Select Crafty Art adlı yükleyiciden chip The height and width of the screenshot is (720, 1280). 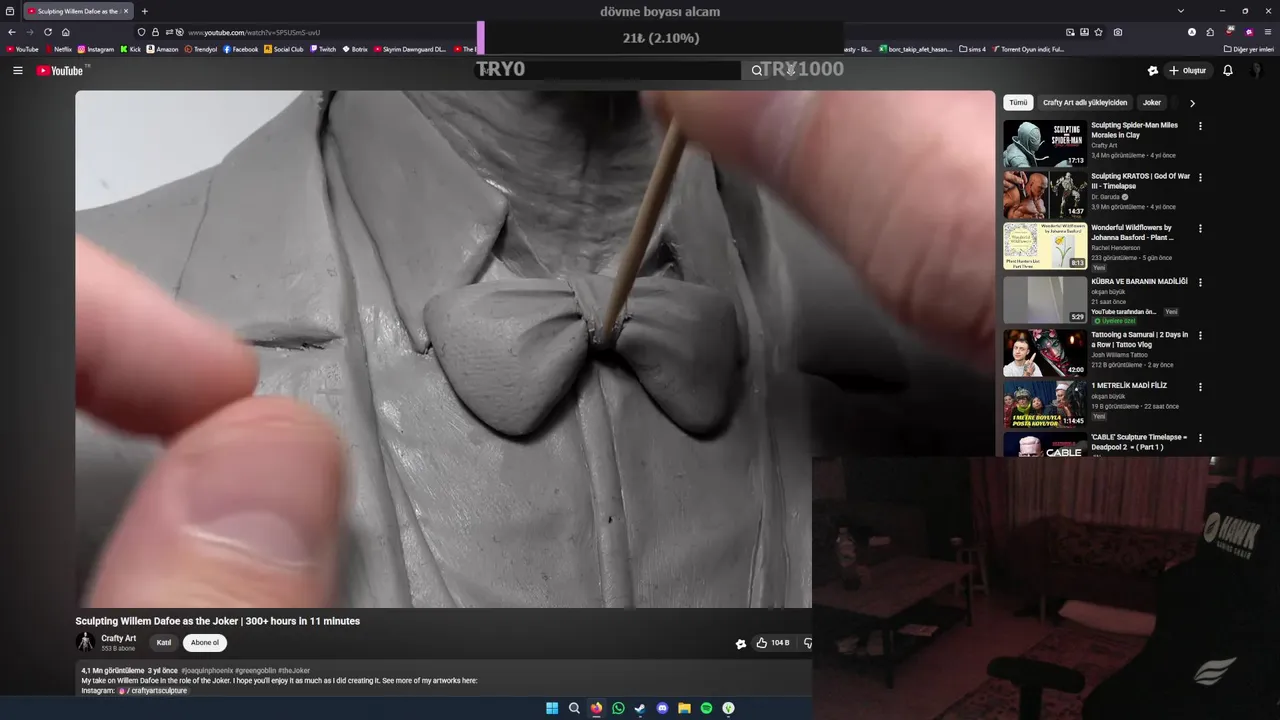click(x=1085, y=102)
